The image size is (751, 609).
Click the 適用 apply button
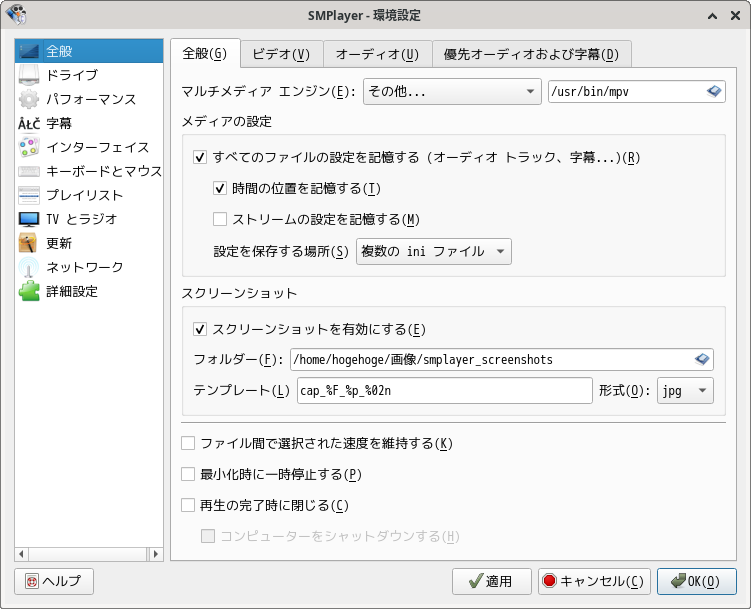coord(491,581)
